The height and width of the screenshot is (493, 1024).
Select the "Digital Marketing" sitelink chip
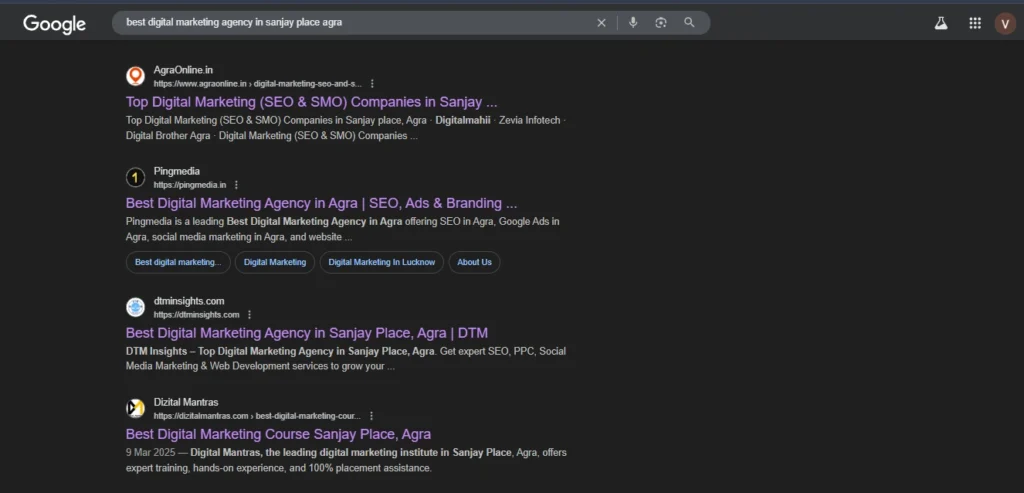[x=275, y=262]
